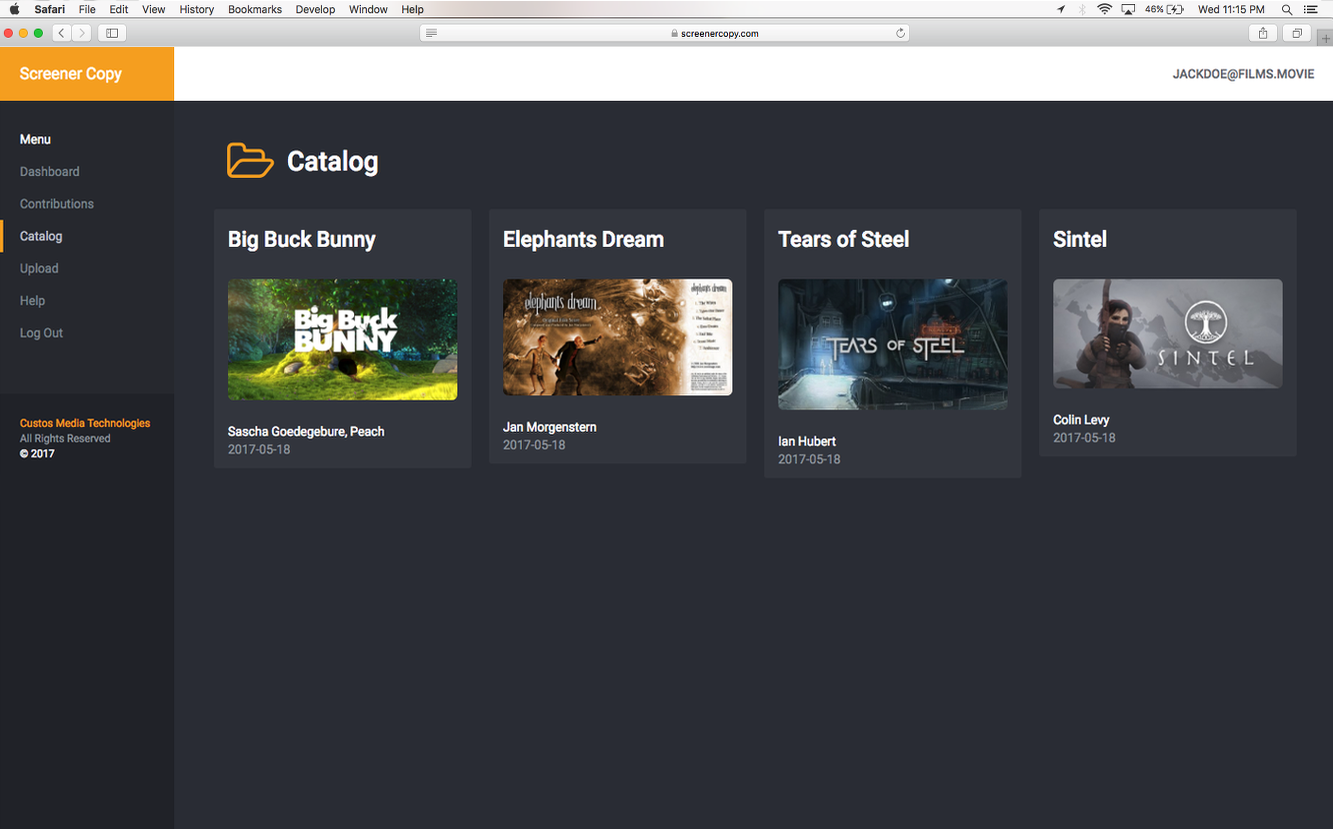Click the screenercopy.com address bar

pos(664,33)
